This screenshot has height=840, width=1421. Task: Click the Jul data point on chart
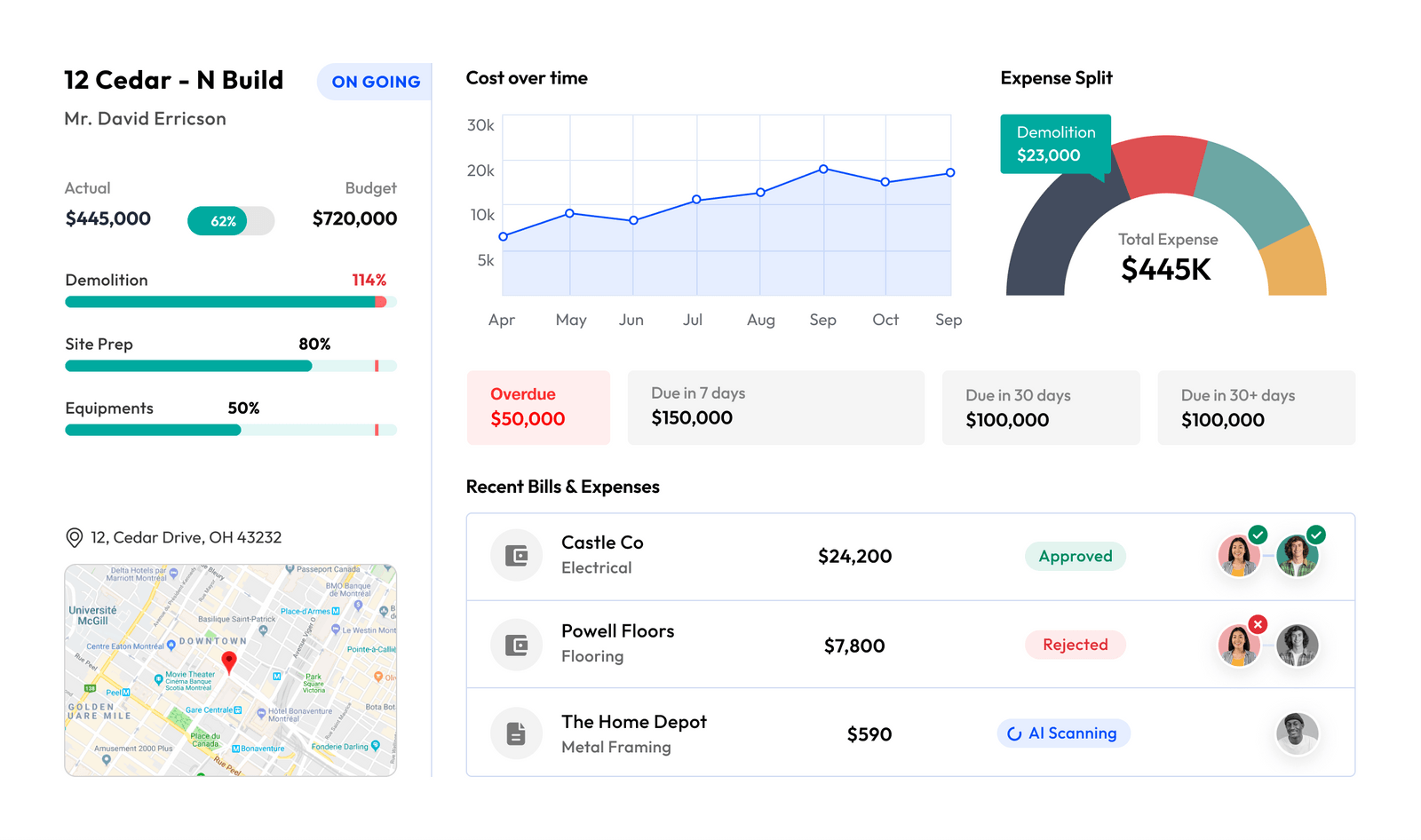(696, 200)
